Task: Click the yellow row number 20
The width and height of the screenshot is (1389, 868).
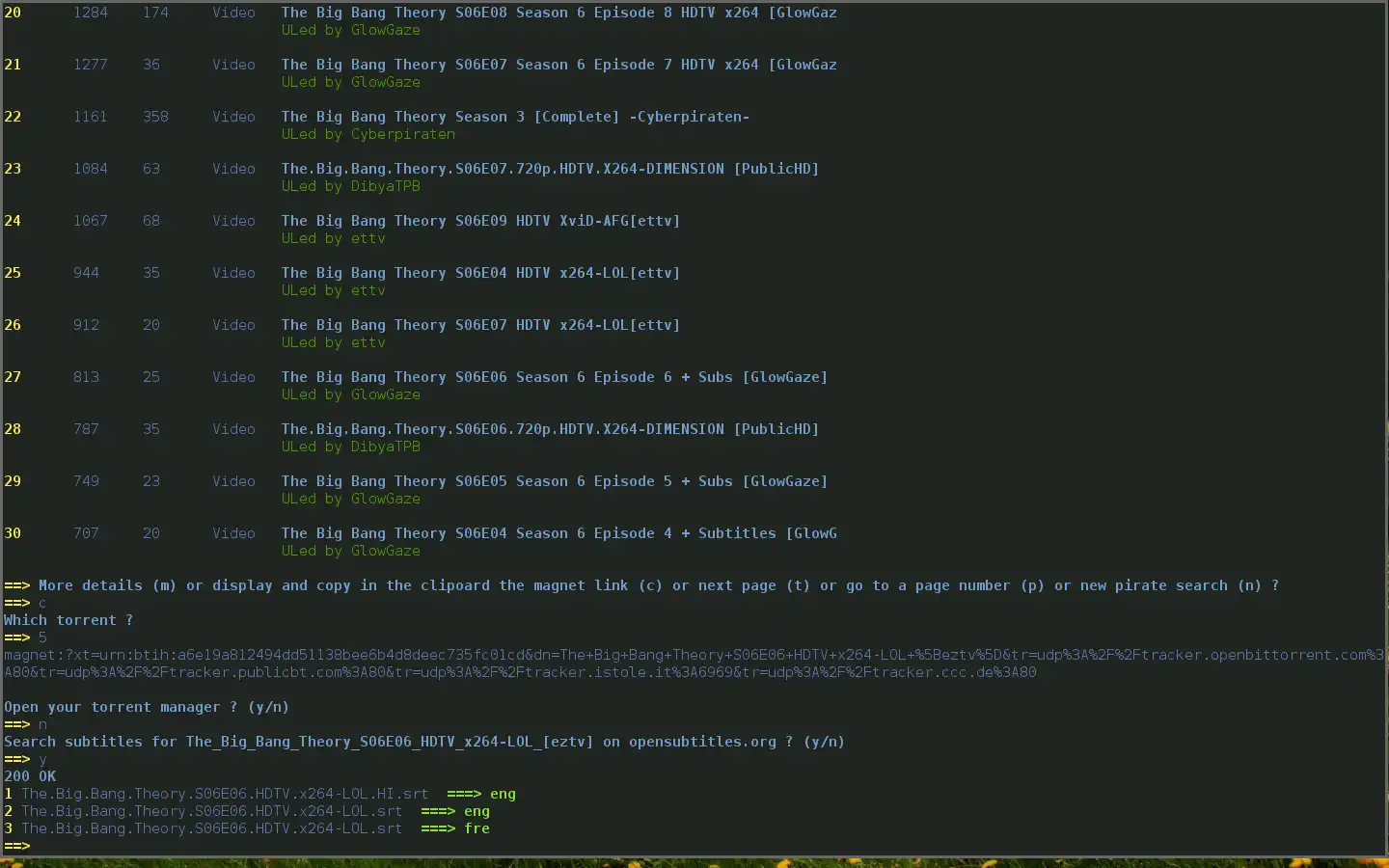Action: (13, 13)
